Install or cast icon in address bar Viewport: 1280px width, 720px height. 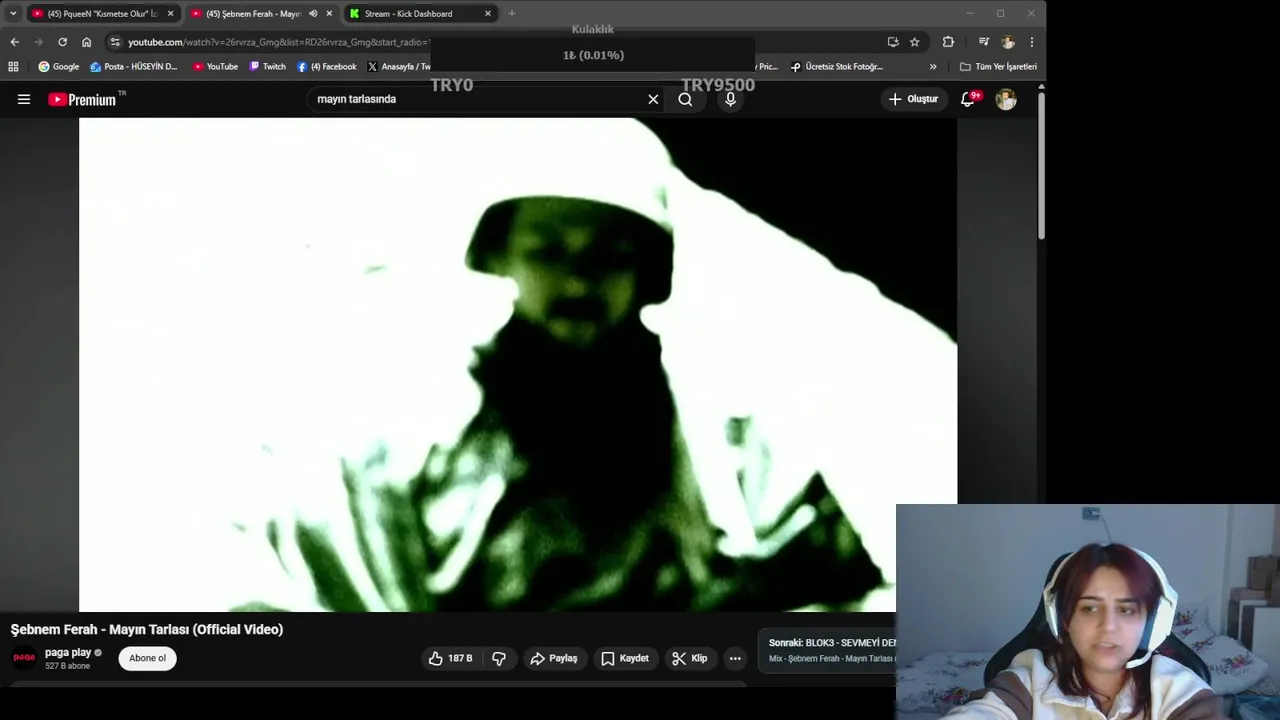(x=893, y=42)
